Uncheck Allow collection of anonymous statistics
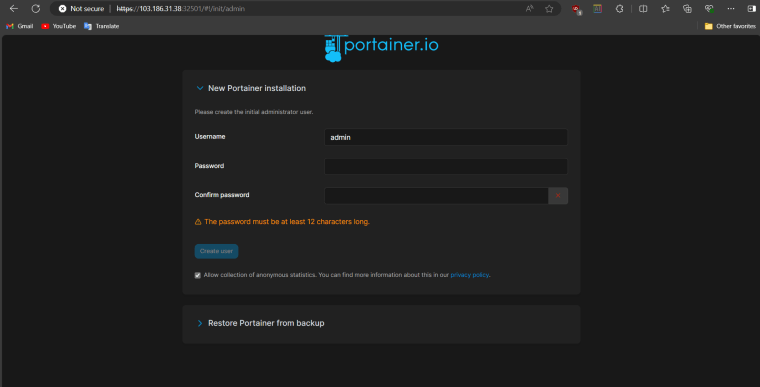The width and height of the screenshot is (760, 387). [x=198, y=275]
